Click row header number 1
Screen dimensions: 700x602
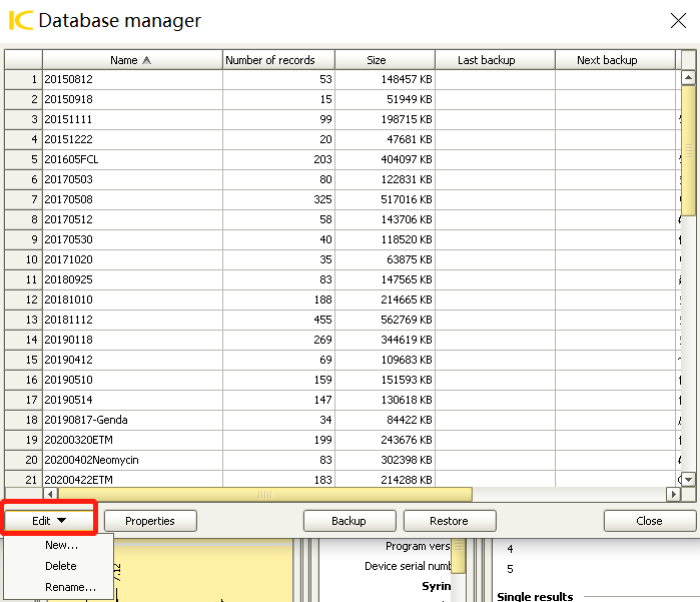tap(23, 79)
